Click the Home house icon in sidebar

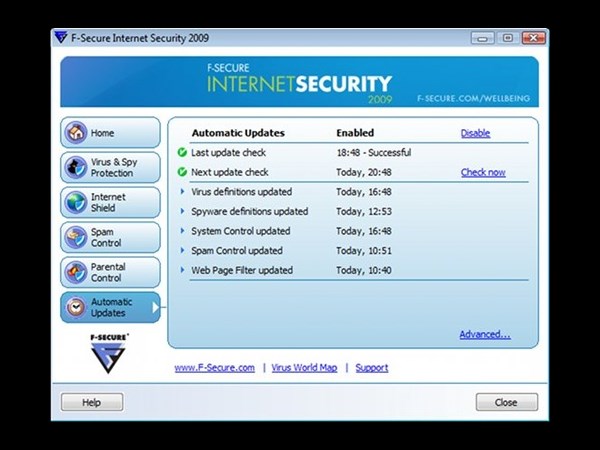(76, 133)
